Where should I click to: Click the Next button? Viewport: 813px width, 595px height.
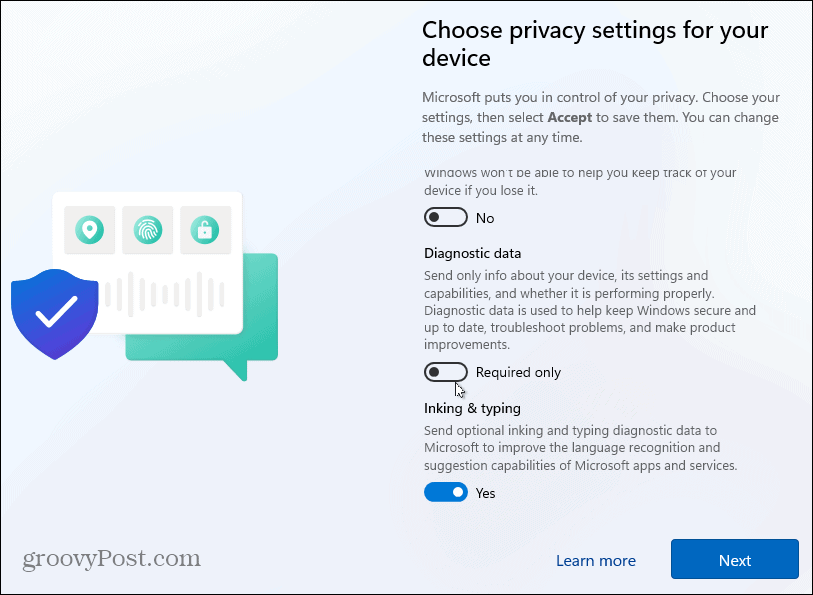734,560
